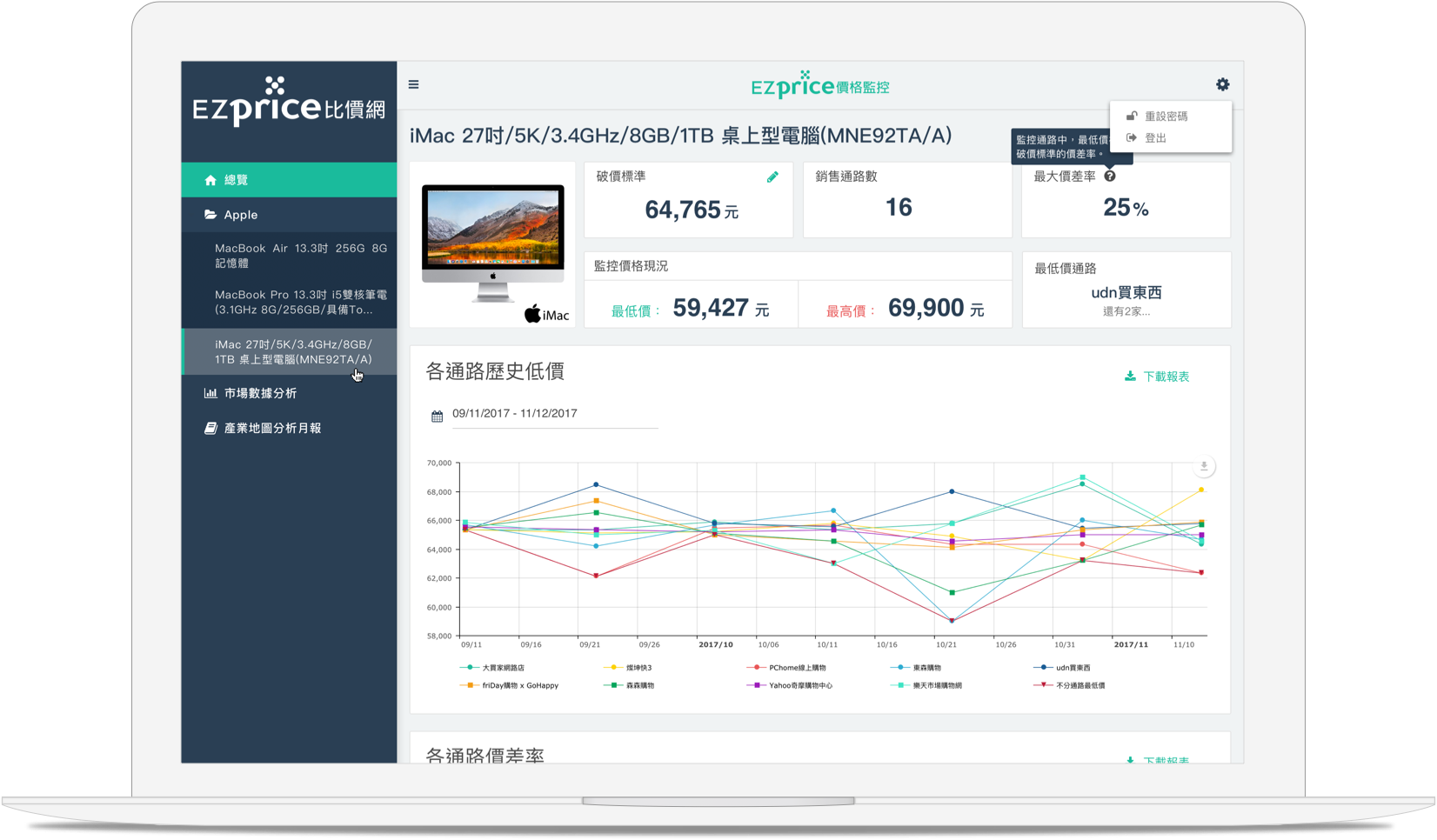Open the 總覽 overview sidebar item
This screenshot has width=1437, height=840.
click(289, 180)
